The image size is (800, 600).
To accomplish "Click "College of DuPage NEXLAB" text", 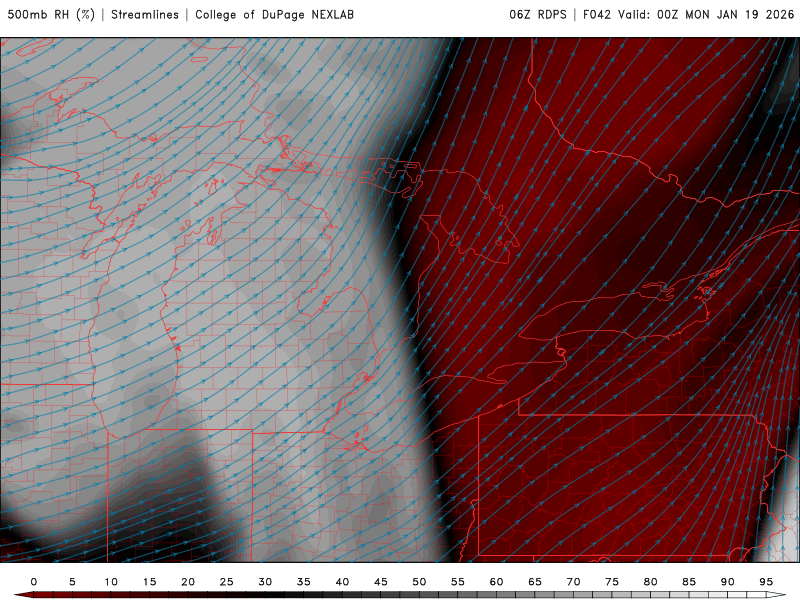I will (x=274, y=15).
